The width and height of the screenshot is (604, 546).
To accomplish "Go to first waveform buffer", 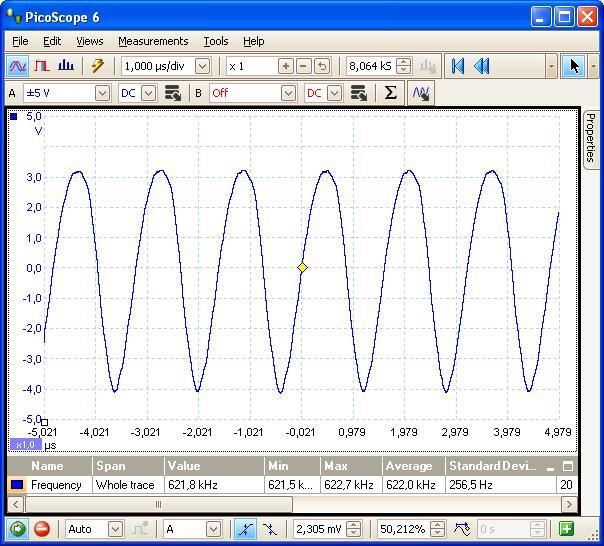I will (x=458, y=66).
